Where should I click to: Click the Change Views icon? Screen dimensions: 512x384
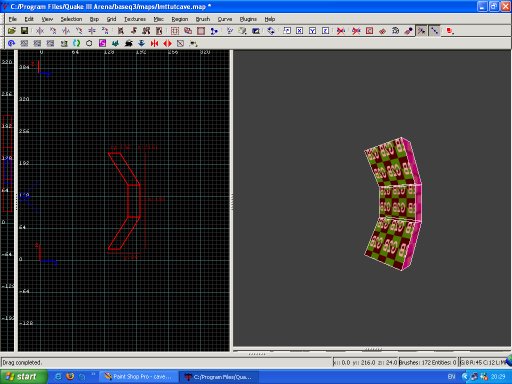coord(230,31)
